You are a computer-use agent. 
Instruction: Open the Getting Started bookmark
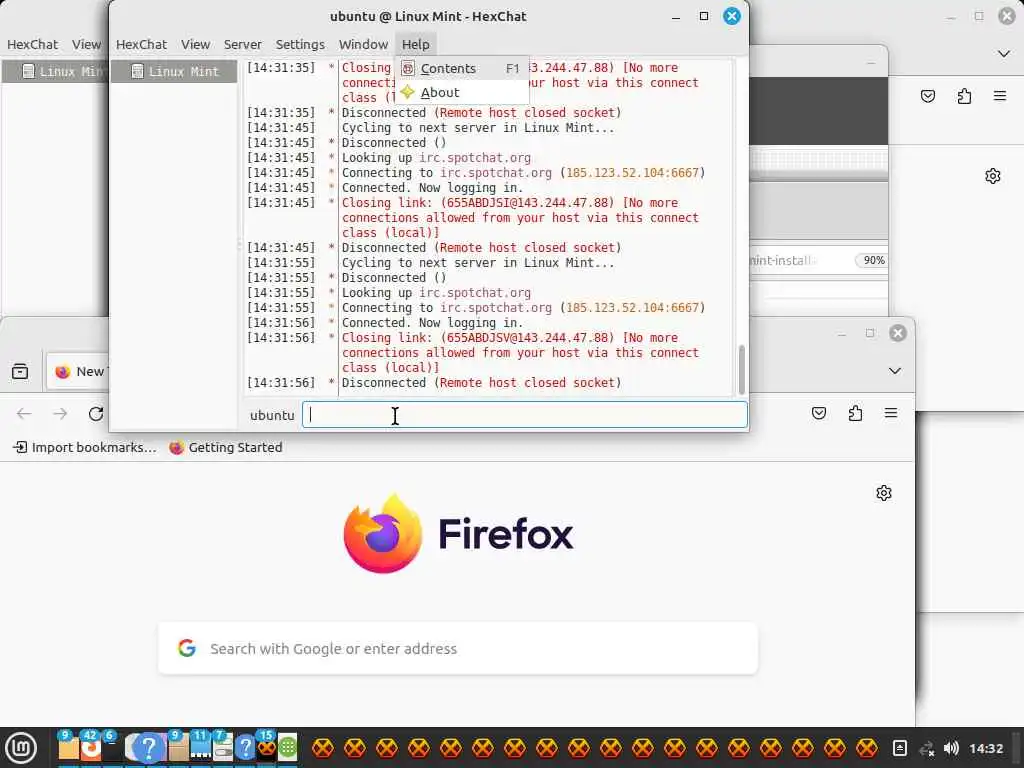(226, 447)
